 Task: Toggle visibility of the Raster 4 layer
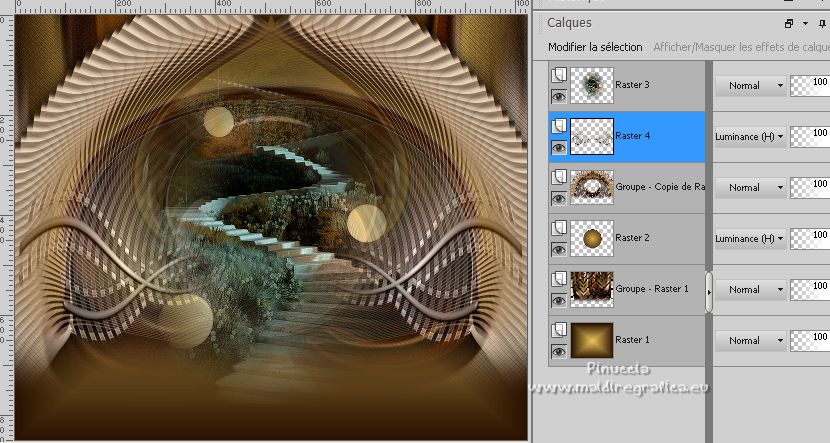[x=559, y=147]
